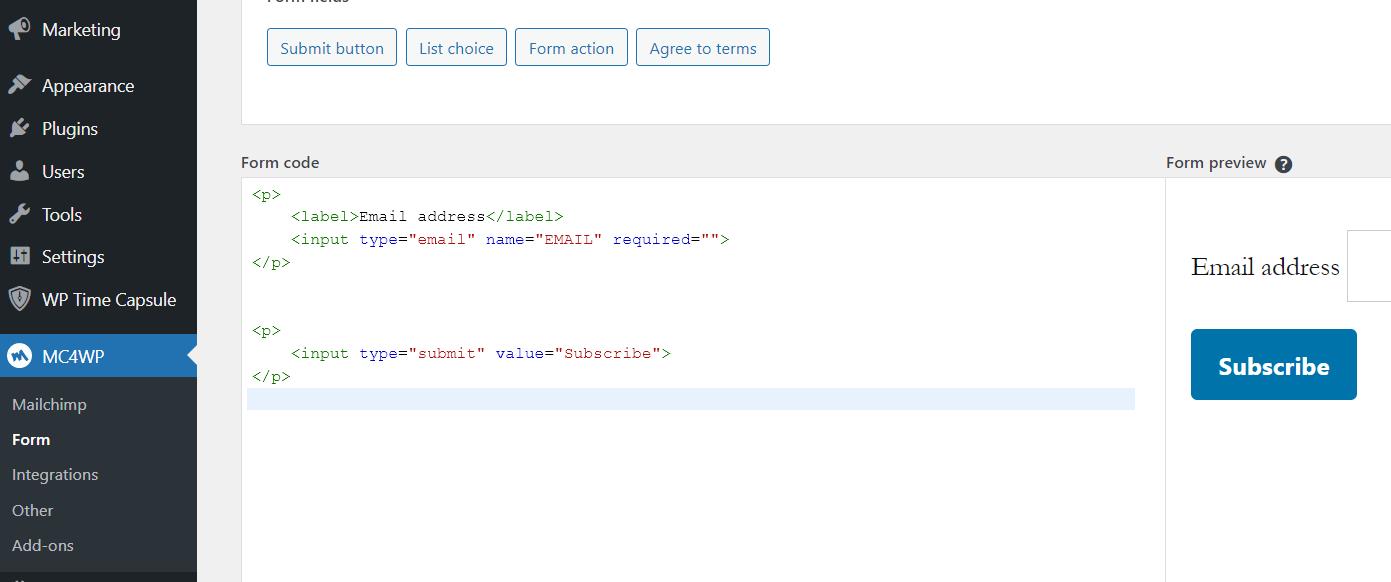Select the Form submenu item

click(x=31, y=439)
